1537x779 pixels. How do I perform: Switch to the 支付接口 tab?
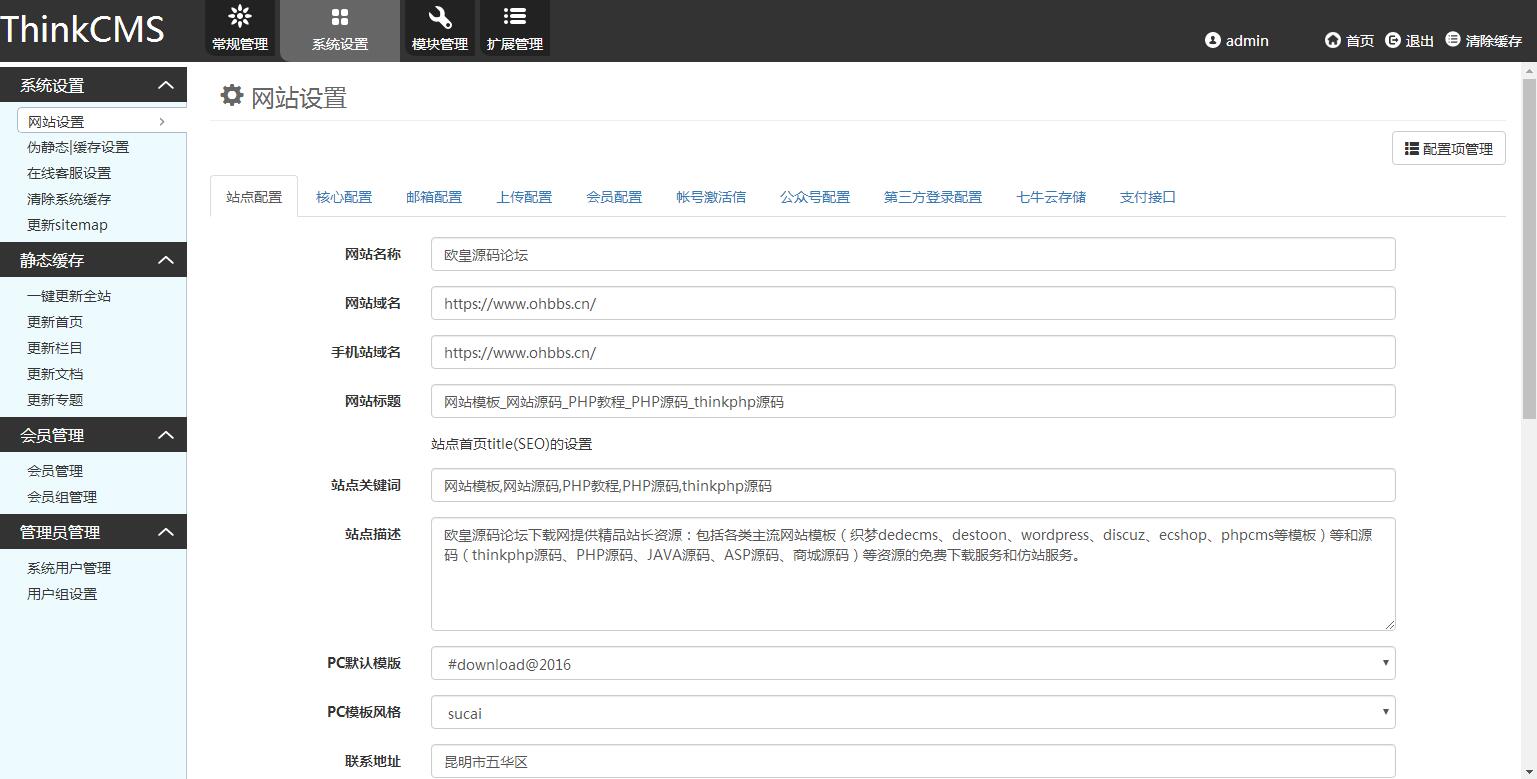coord(1146,197)
